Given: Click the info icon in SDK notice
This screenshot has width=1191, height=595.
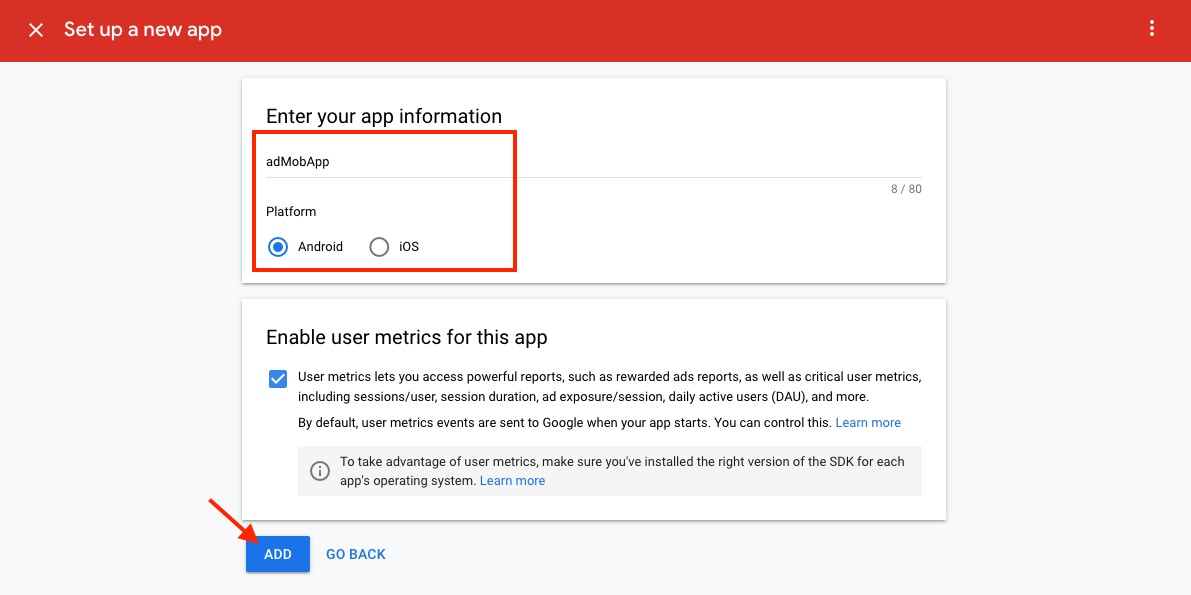Looking at the screenshot, I should (x=321, y=470).
